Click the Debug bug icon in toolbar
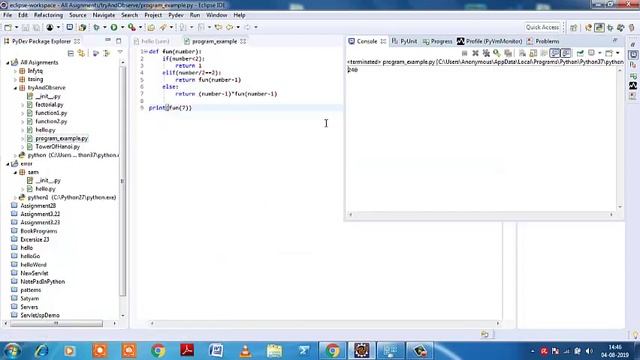This screenshot has height=360, width=640. pyautogui.click(x=96, y=27)
